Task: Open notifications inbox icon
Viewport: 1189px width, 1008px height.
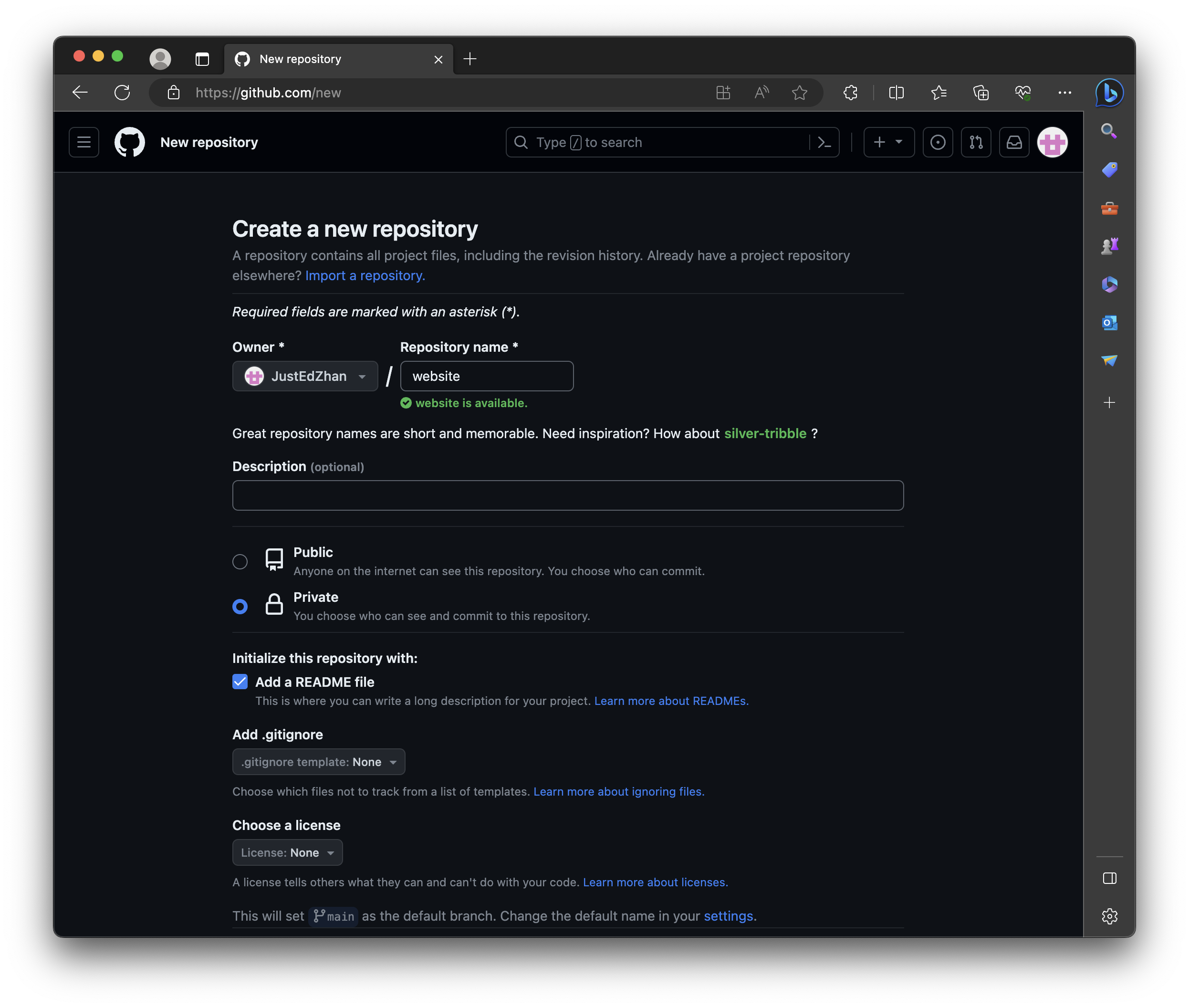Action: 1014,142
